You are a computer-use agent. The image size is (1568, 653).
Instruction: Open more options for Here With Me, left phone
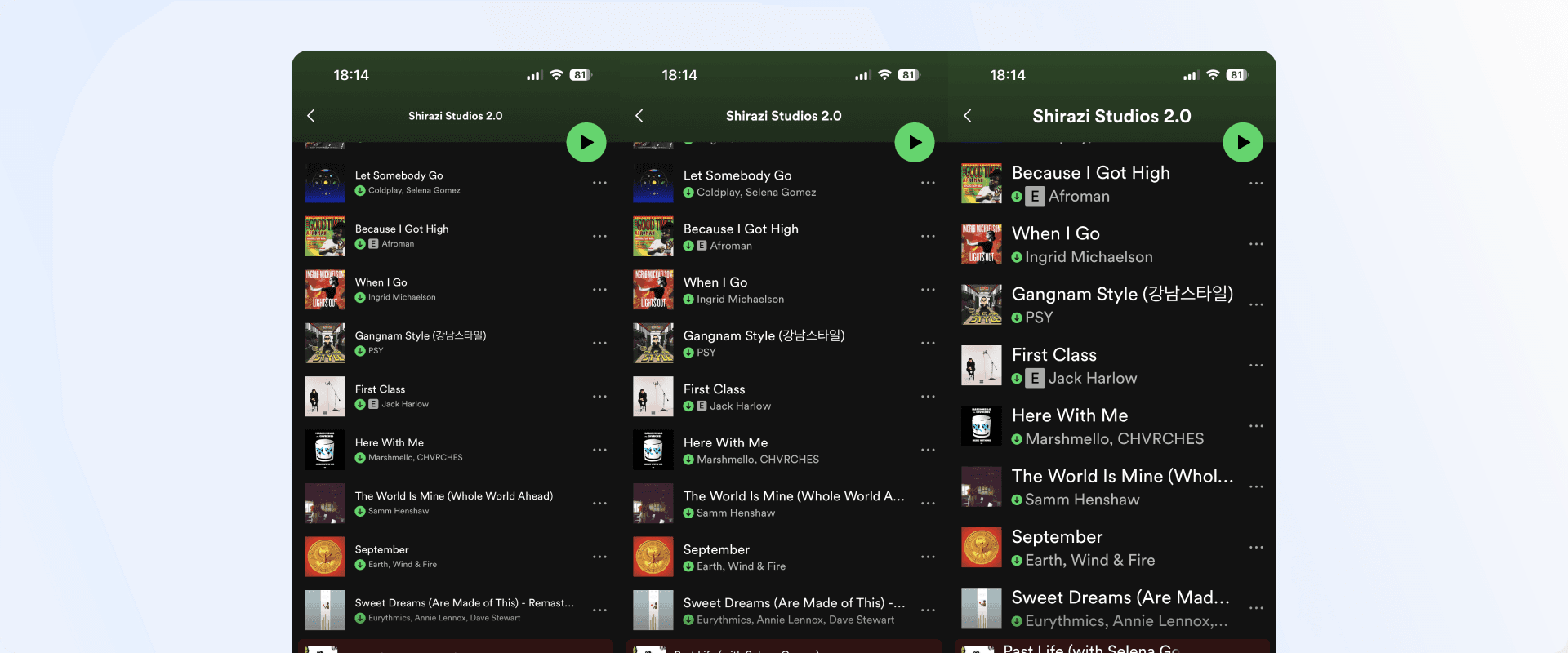(599, 450)
